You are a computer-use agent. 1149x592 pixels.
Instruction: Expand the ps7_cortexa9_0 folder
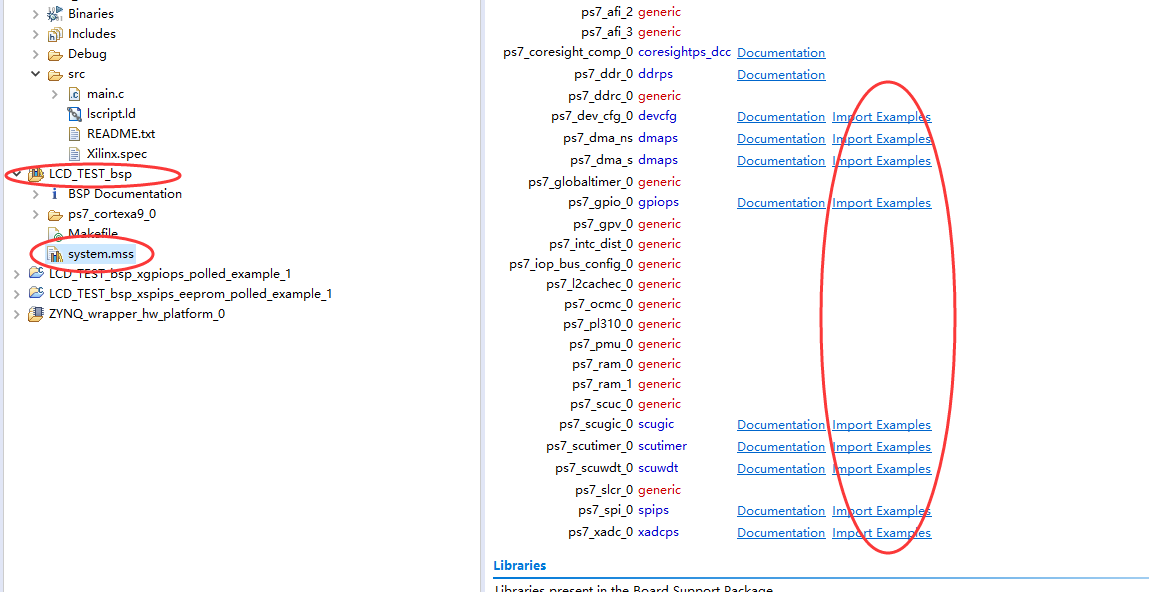click(36, 214)
